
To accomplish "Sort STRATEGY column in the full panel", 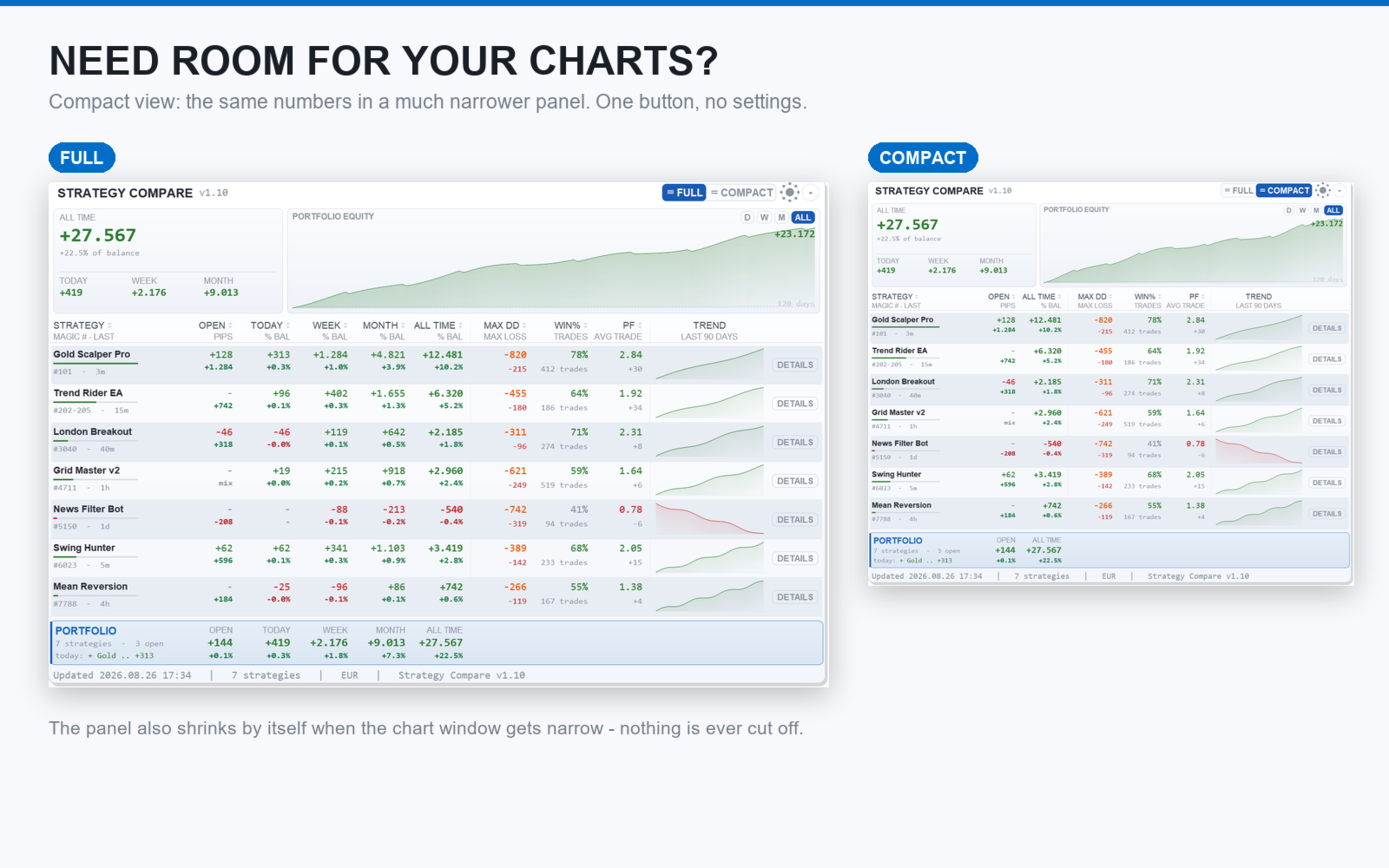I will click(x=82, y=325).
